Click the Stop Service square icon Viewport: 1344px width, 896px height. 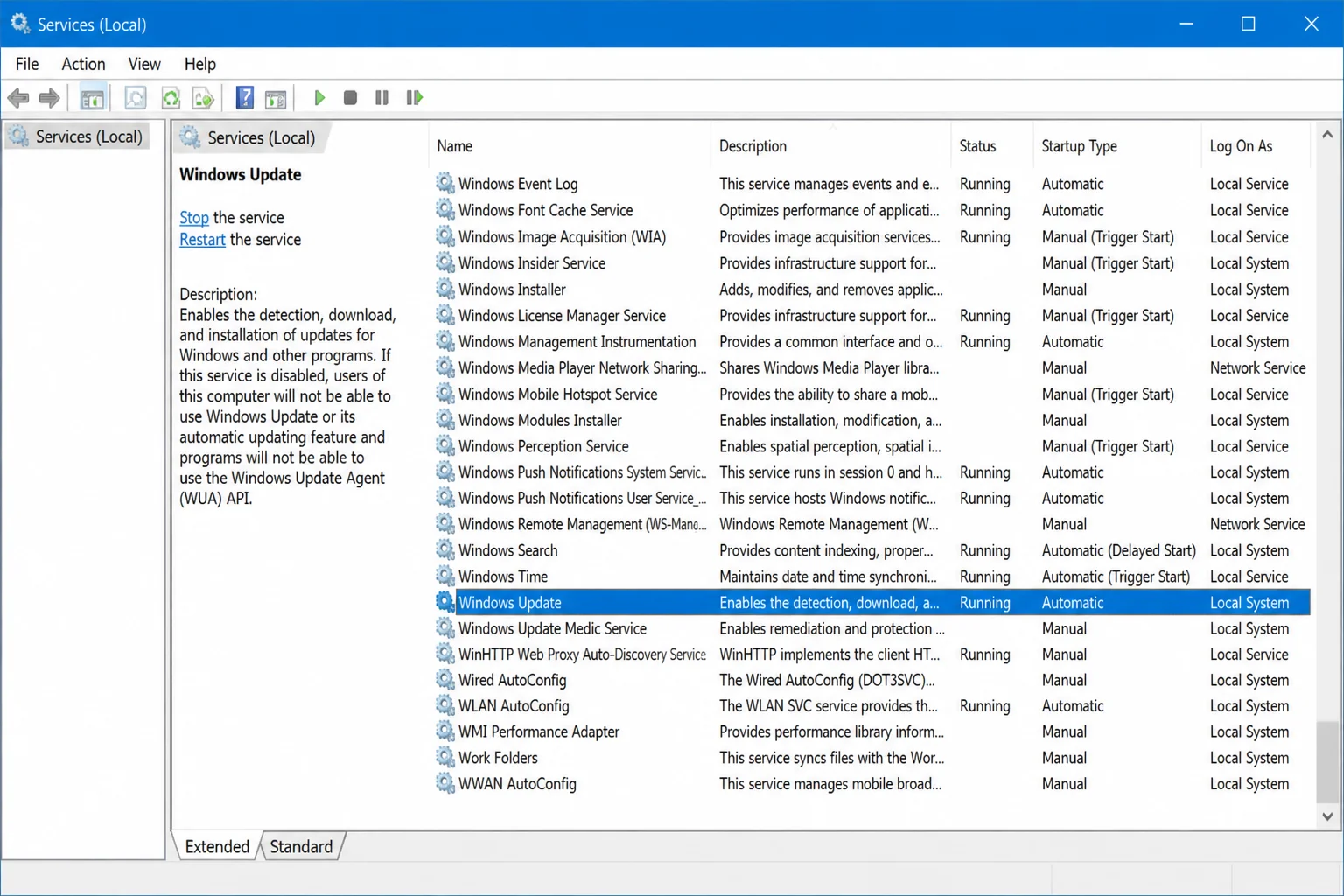click(x=350, y=98)
